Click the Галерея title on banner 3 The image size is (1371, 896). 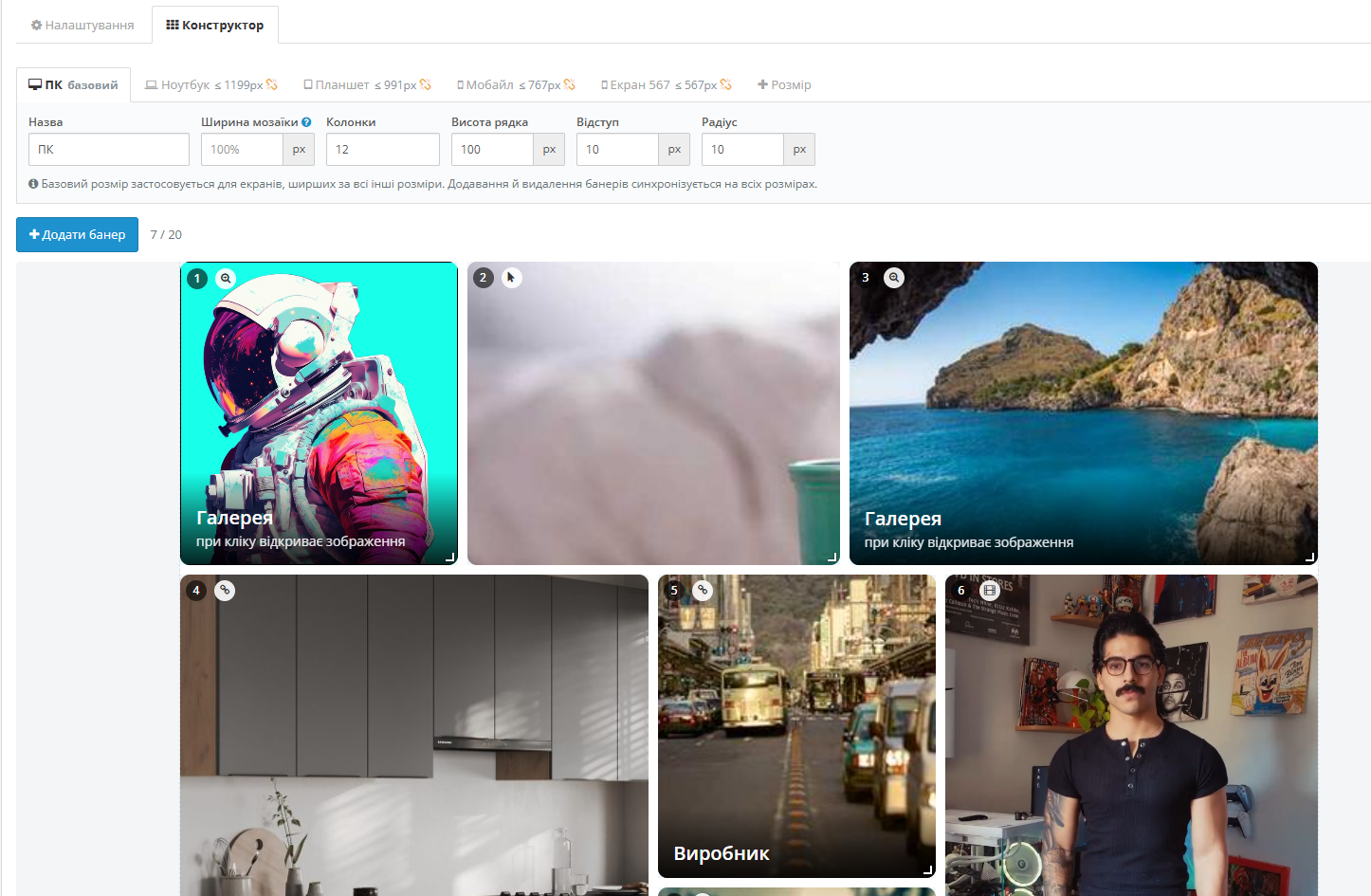click(x=903, y=519)
